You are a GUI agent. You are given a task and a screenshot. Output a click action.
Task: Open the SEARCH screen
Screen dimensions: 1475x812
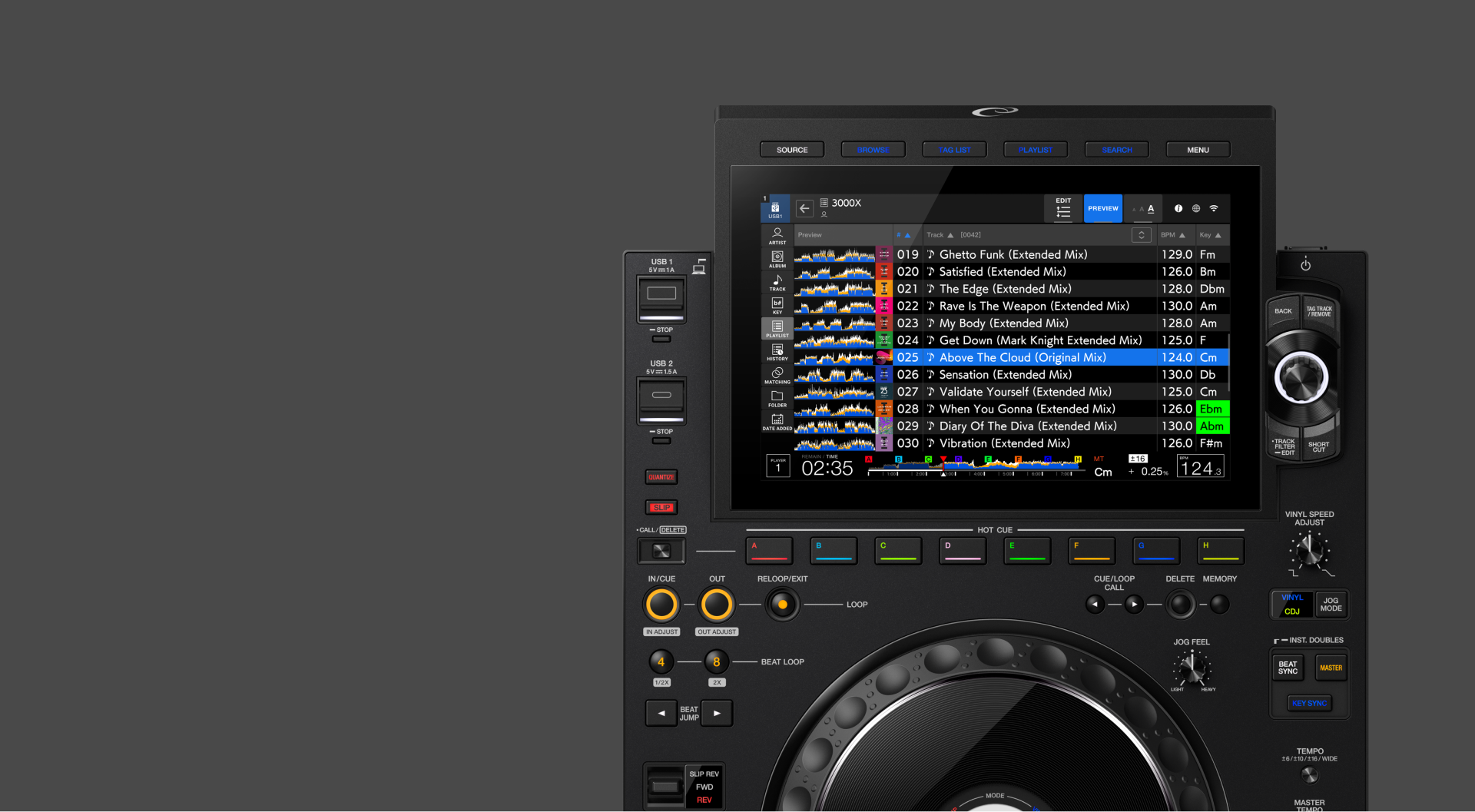tap(1117, 150)
